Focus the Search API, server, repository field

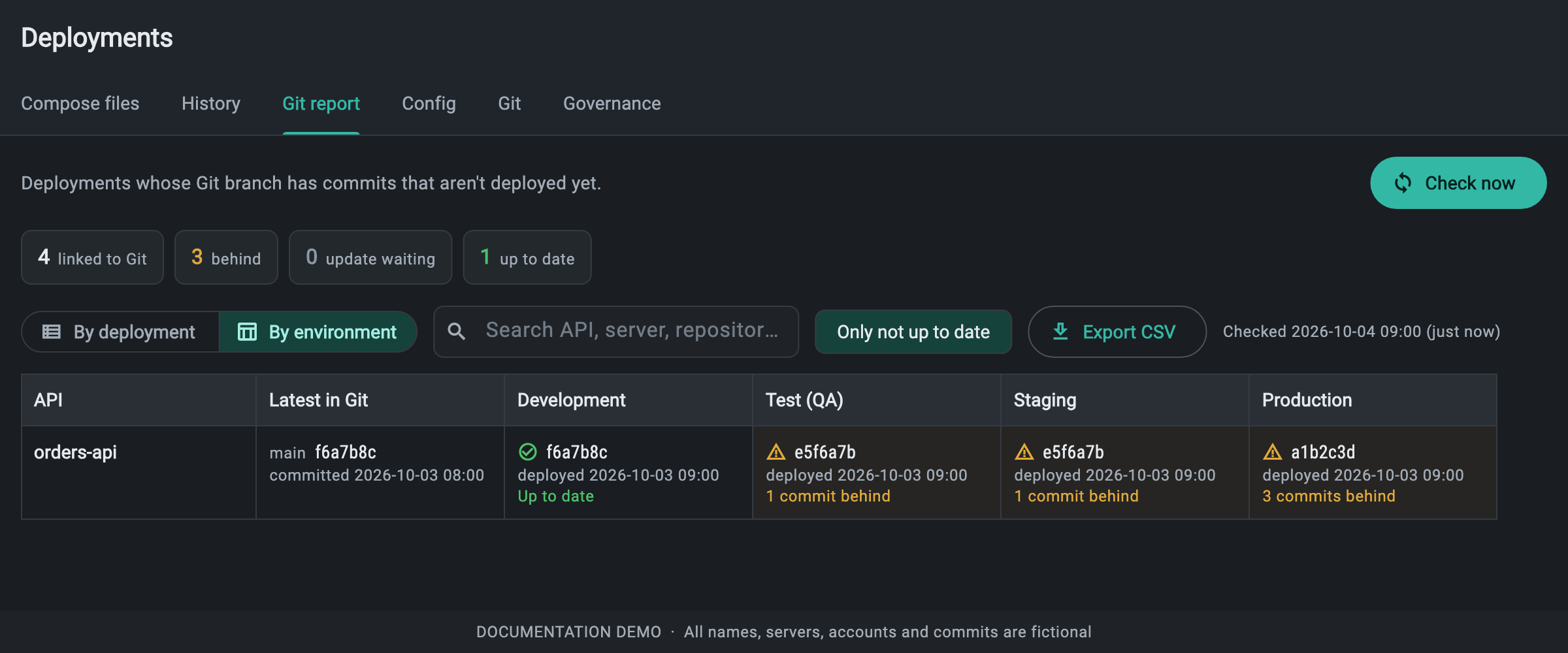point(615,332)
